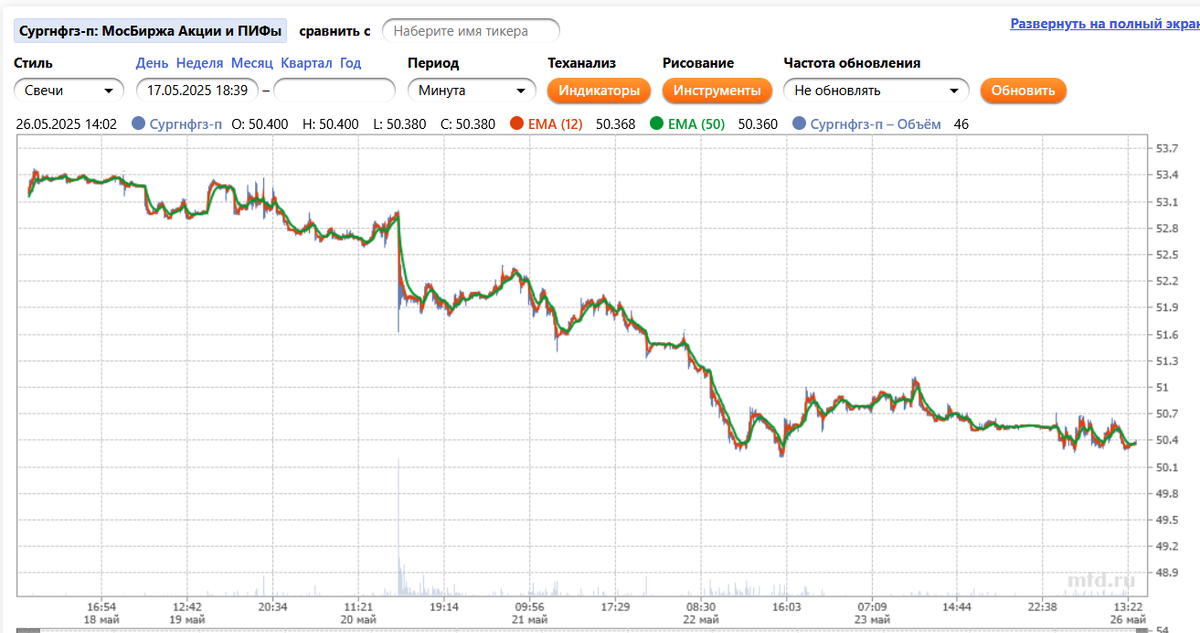Click the 26.05.2025 14:02 timestamp text
The height and width of the screenshot is (633, 1200).
tap(67, 124)
